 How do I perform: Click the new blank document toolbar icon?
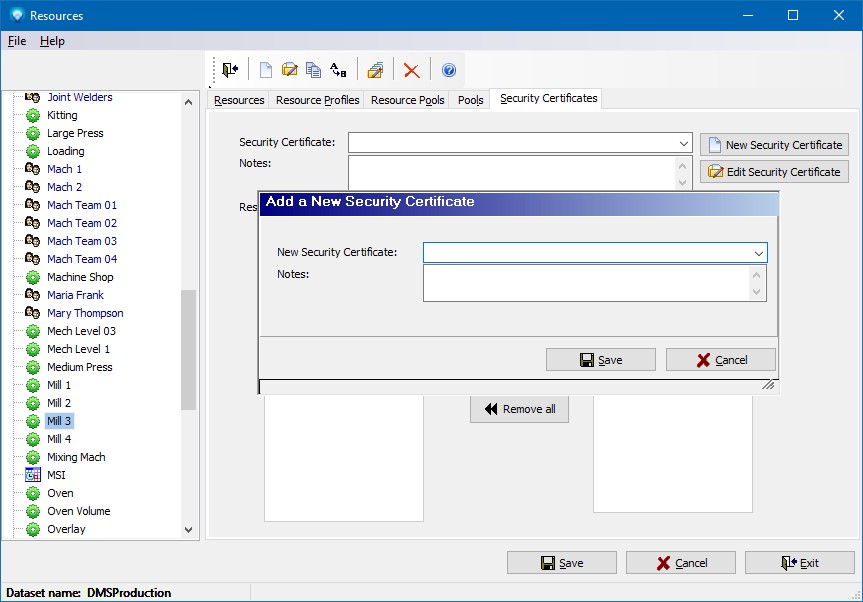[265, 70]
